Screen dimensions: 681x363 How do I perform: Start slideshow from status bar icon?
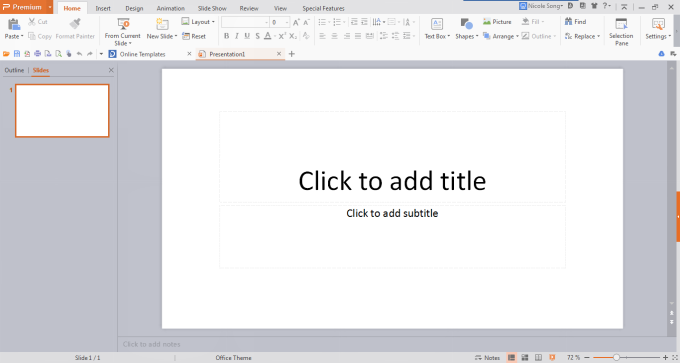tap(552, 358)
